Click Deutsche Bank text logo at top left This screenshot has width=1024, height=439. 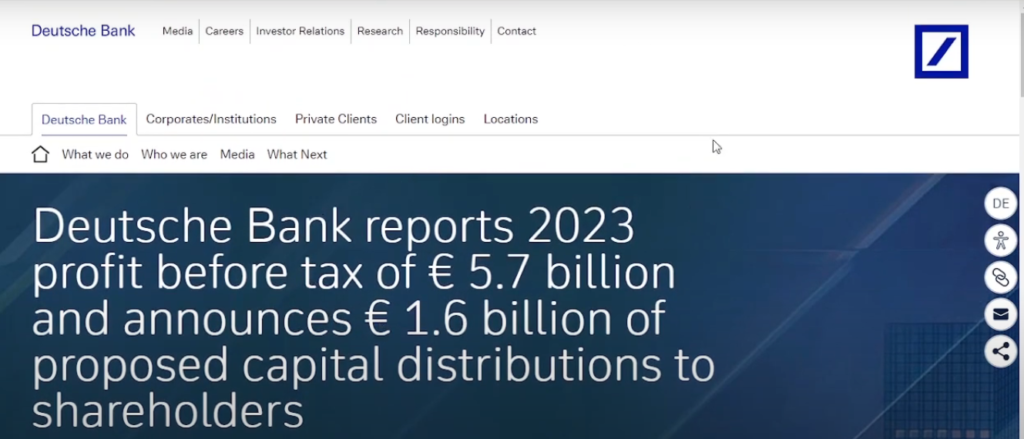tap(83, 31)
